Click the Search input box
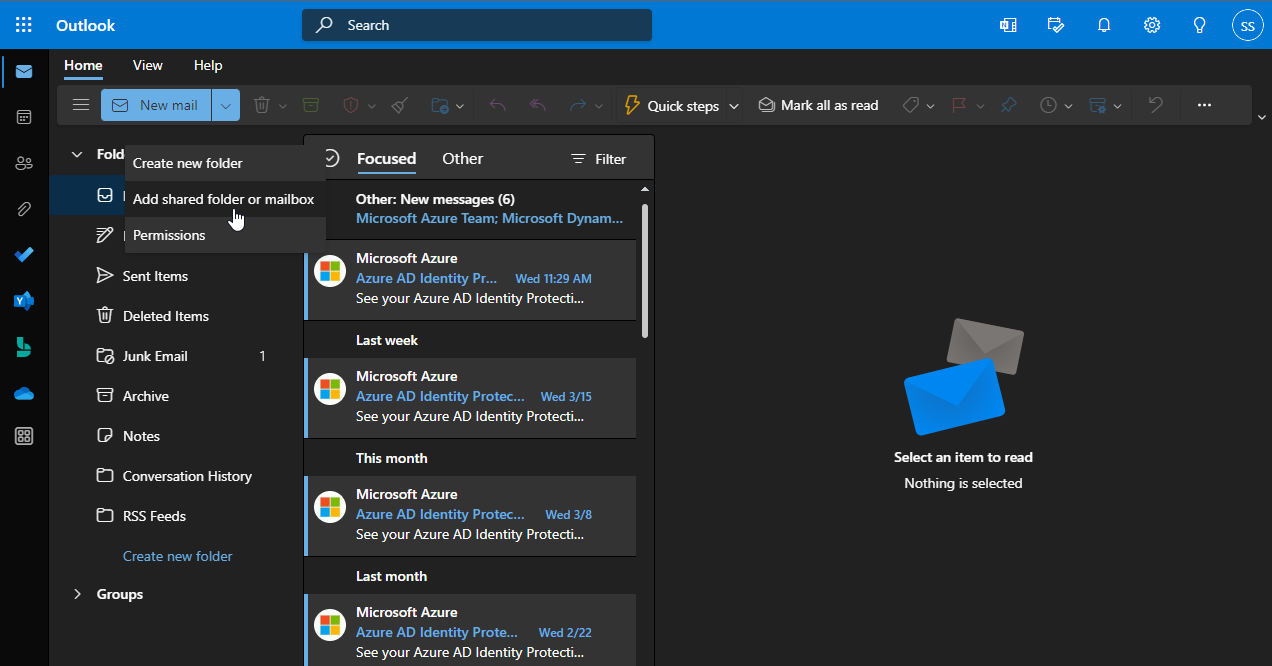 coord(477,25)
